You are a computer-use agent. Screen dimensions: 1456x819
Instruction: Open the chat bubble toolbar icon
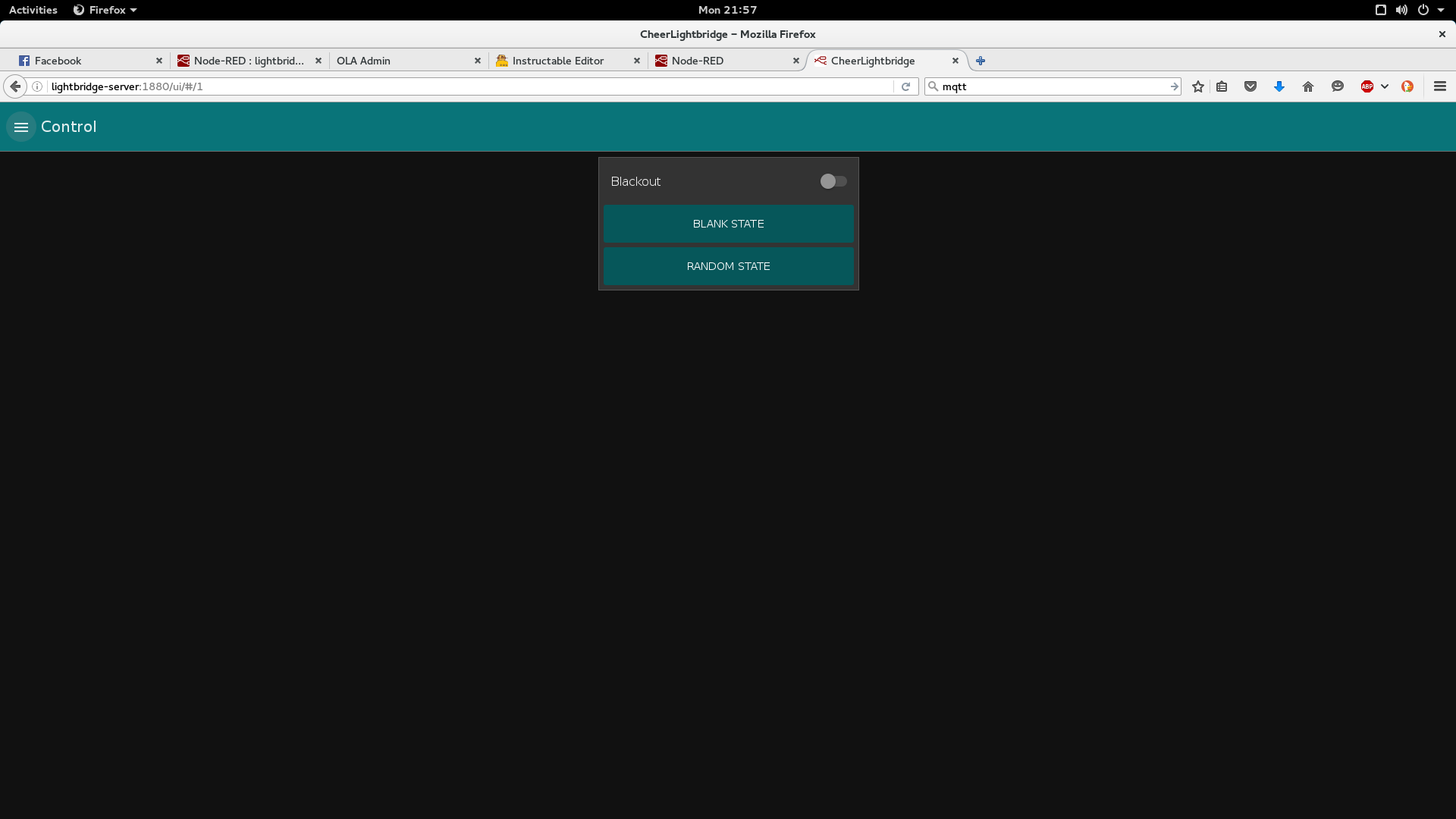coord(1338,86)
